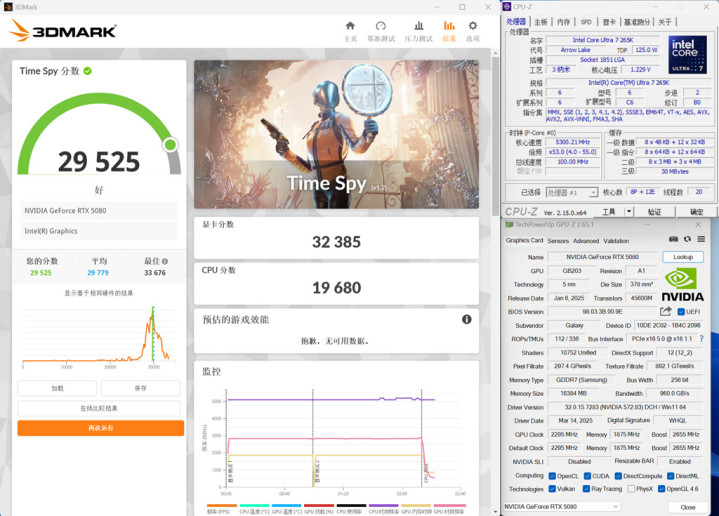Switch to the Sensors tab in GPU-Z

[558, 241]
